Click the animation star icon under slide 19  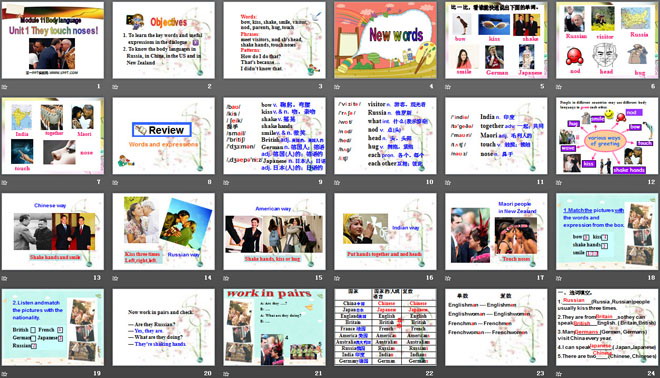5,373
